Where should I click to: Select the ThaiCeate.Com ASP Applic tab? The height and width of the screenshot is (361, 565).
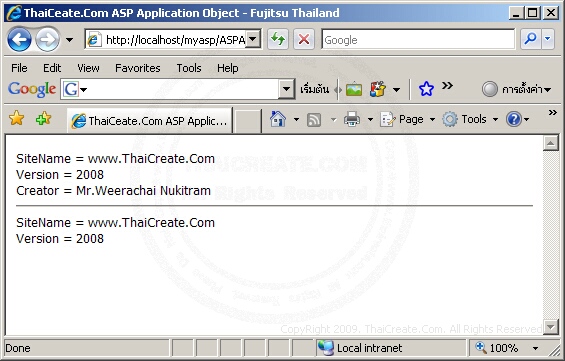pyautogui.click(x=150, y=121)
